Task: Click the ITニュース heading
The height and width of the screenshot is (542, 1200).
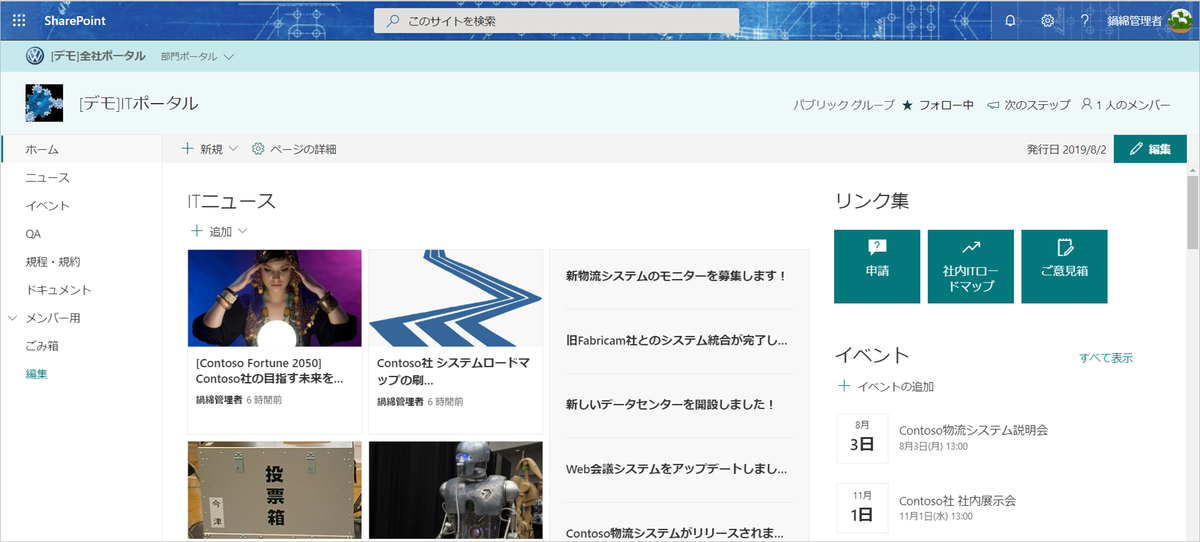Action: 231,201
